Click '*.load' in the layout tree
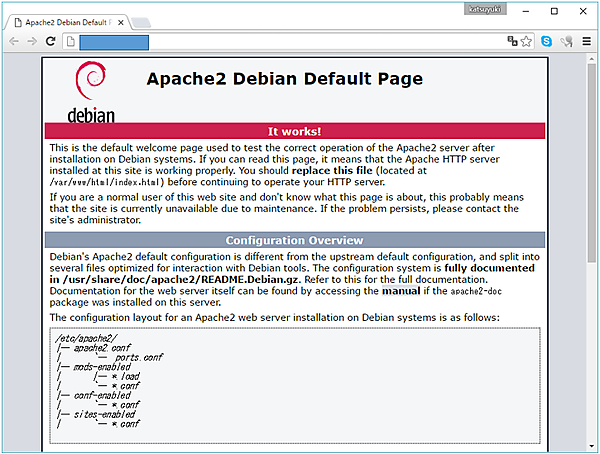Viewport: 600px width, 454px height. (126, 377)
